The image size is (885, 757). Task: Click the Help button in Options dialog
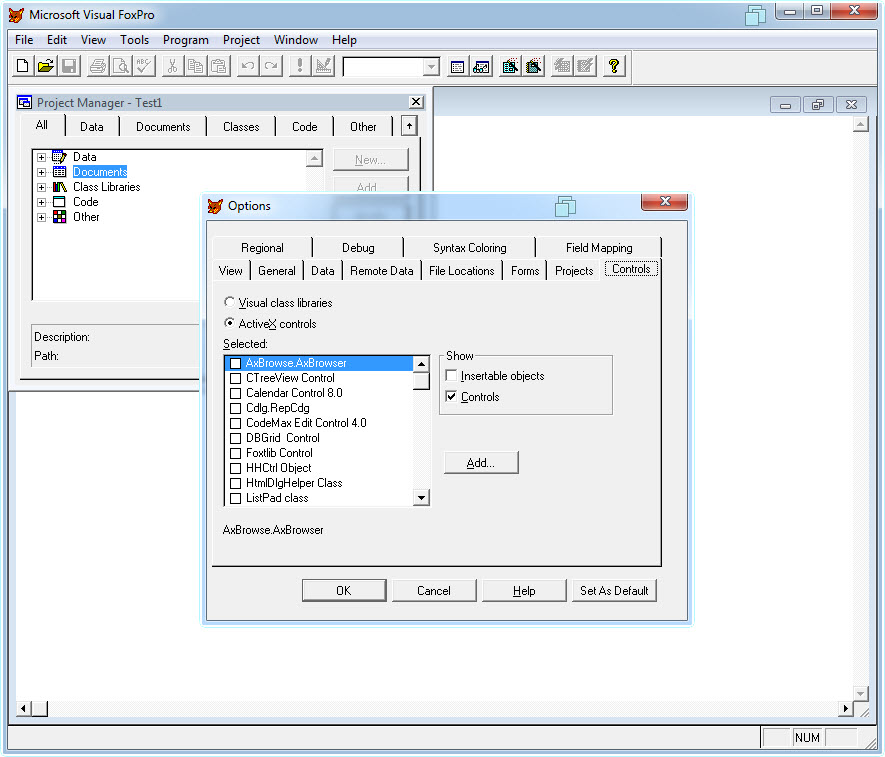tap(524, 590)
